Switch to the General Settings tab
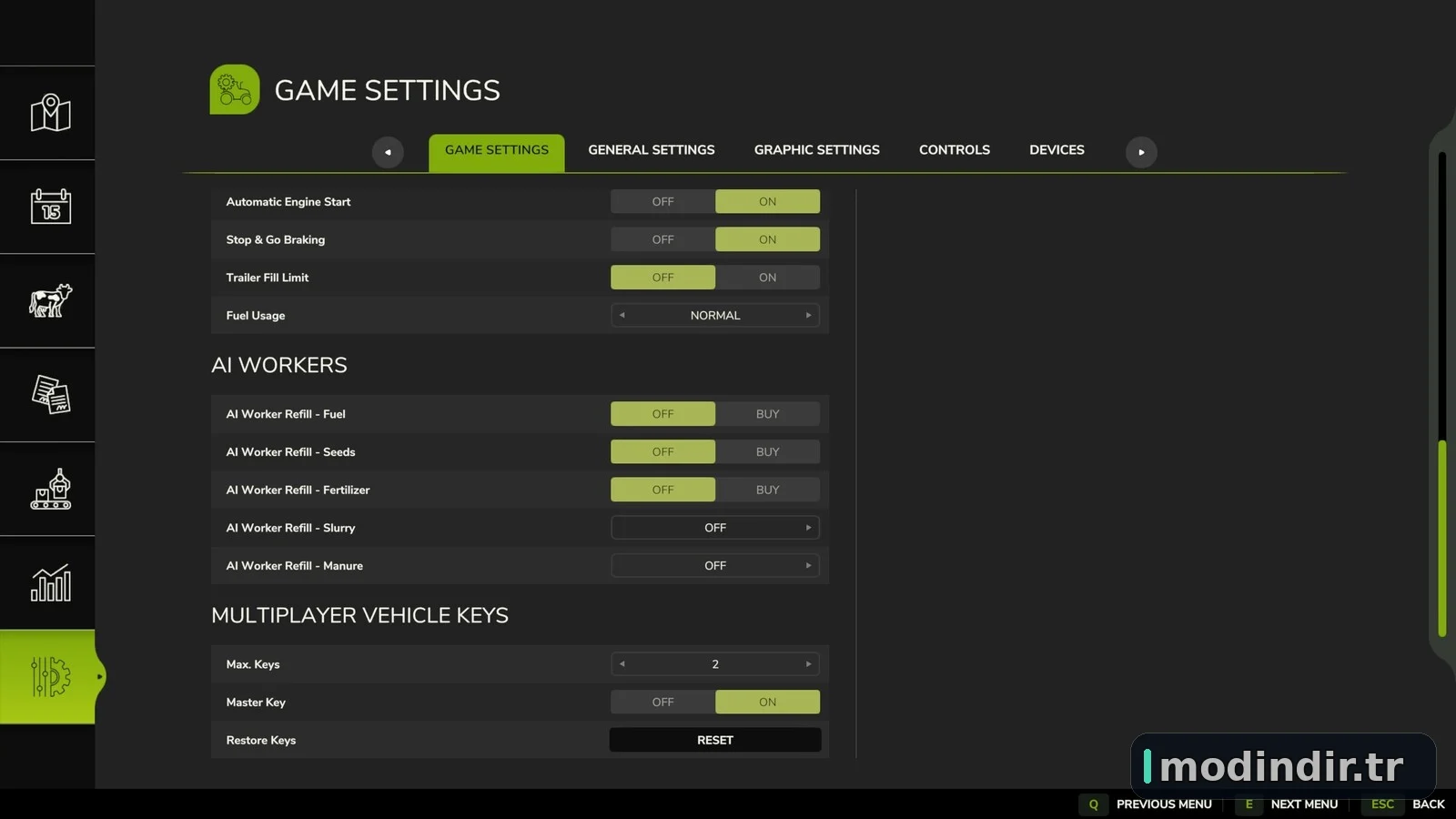Viewport: 1456px width, 819px height. (652, 150)
